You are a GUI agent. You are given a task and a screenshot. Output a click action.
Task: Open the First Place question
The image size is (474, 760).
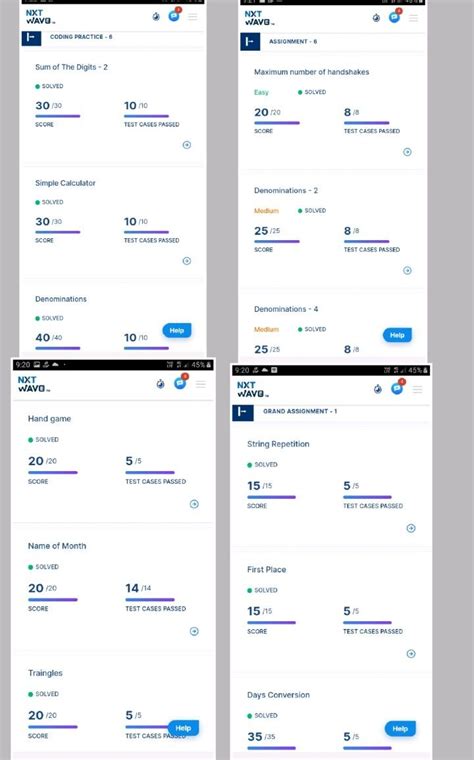point(267,570)
